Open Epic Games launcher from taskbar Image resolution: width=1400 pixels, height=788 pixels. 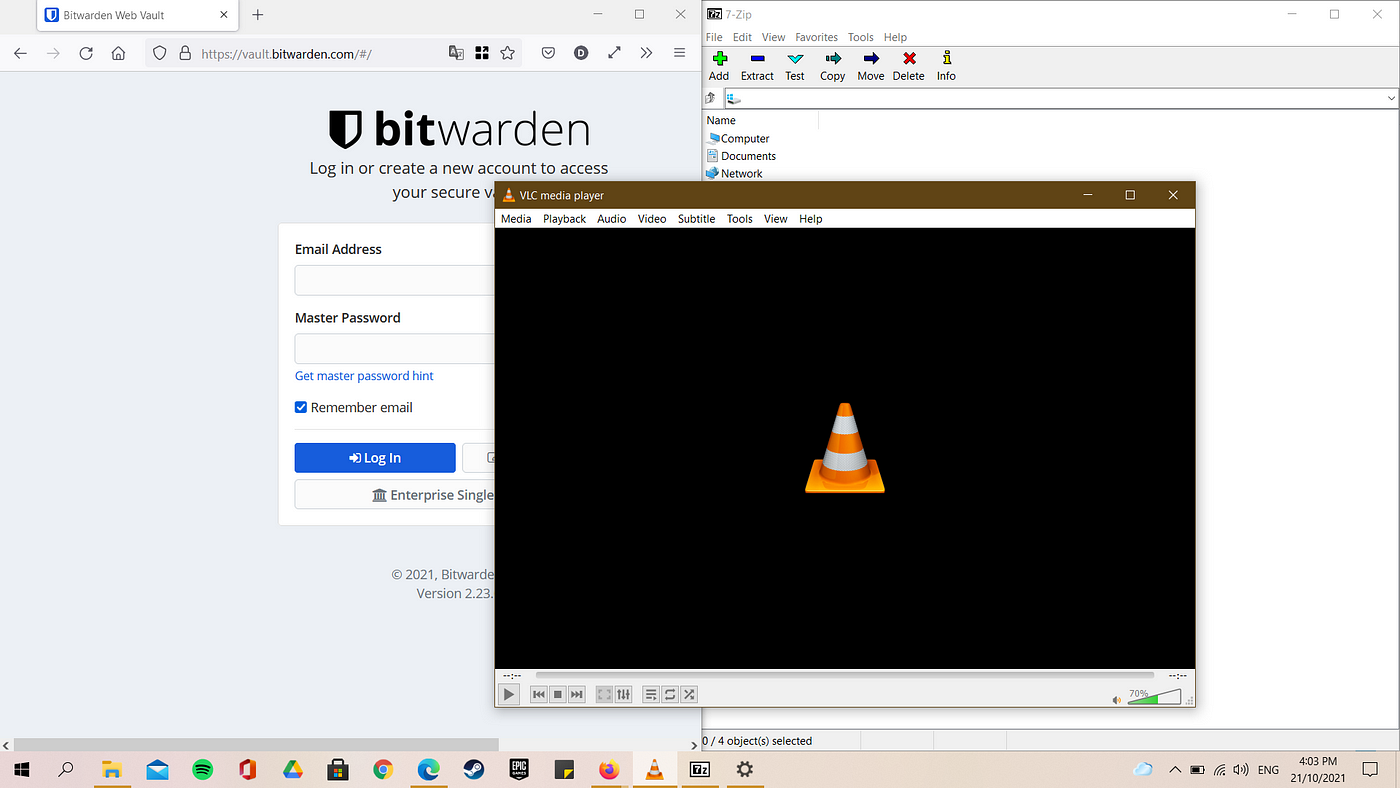pos(519,769)
